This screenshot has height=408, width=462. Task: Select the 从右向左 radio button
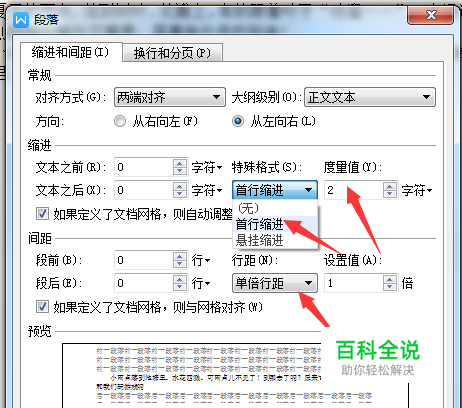120,121
